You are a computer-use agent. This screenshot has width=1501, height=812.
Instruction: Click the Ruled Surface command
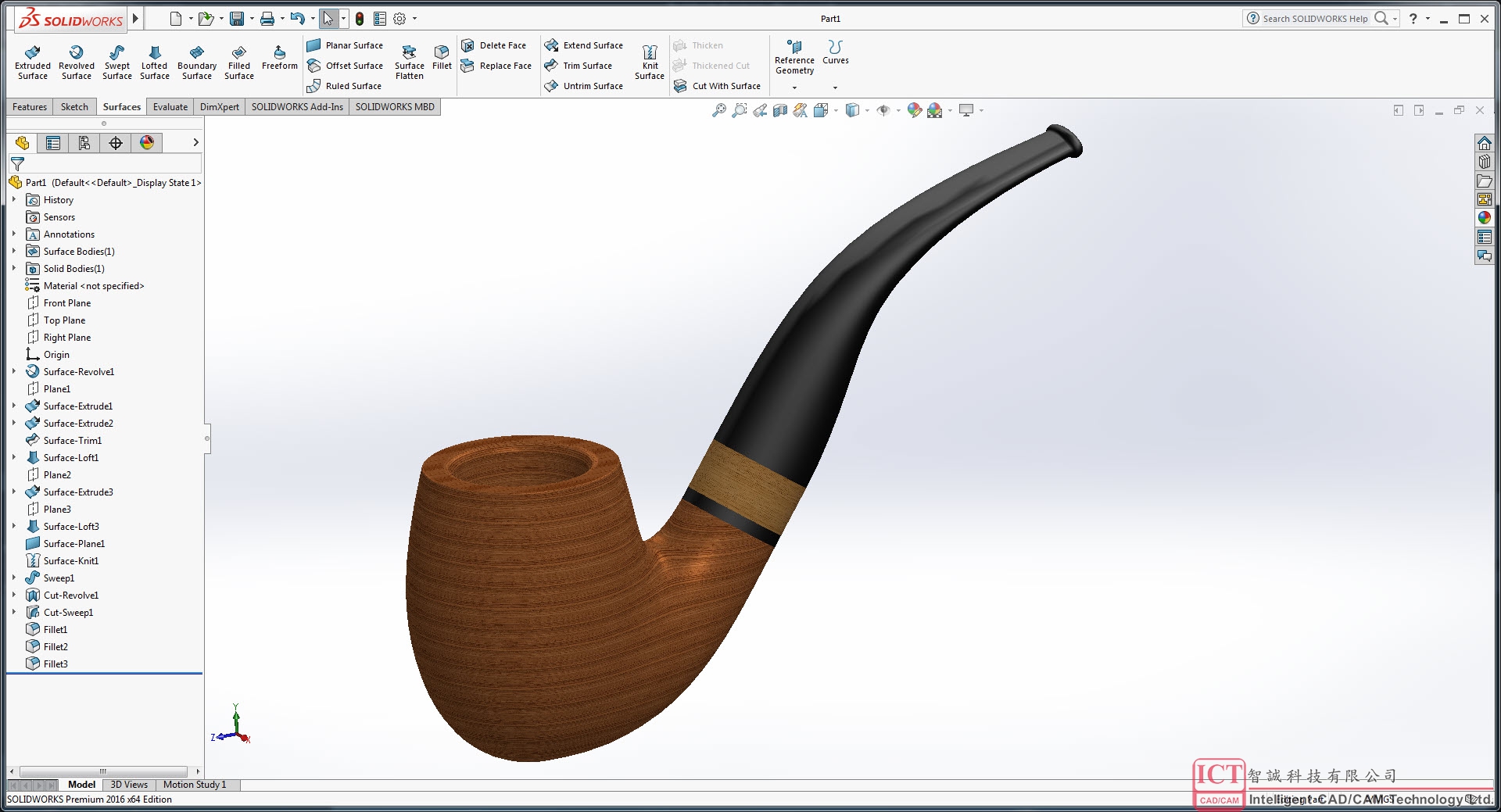[344, 86]
